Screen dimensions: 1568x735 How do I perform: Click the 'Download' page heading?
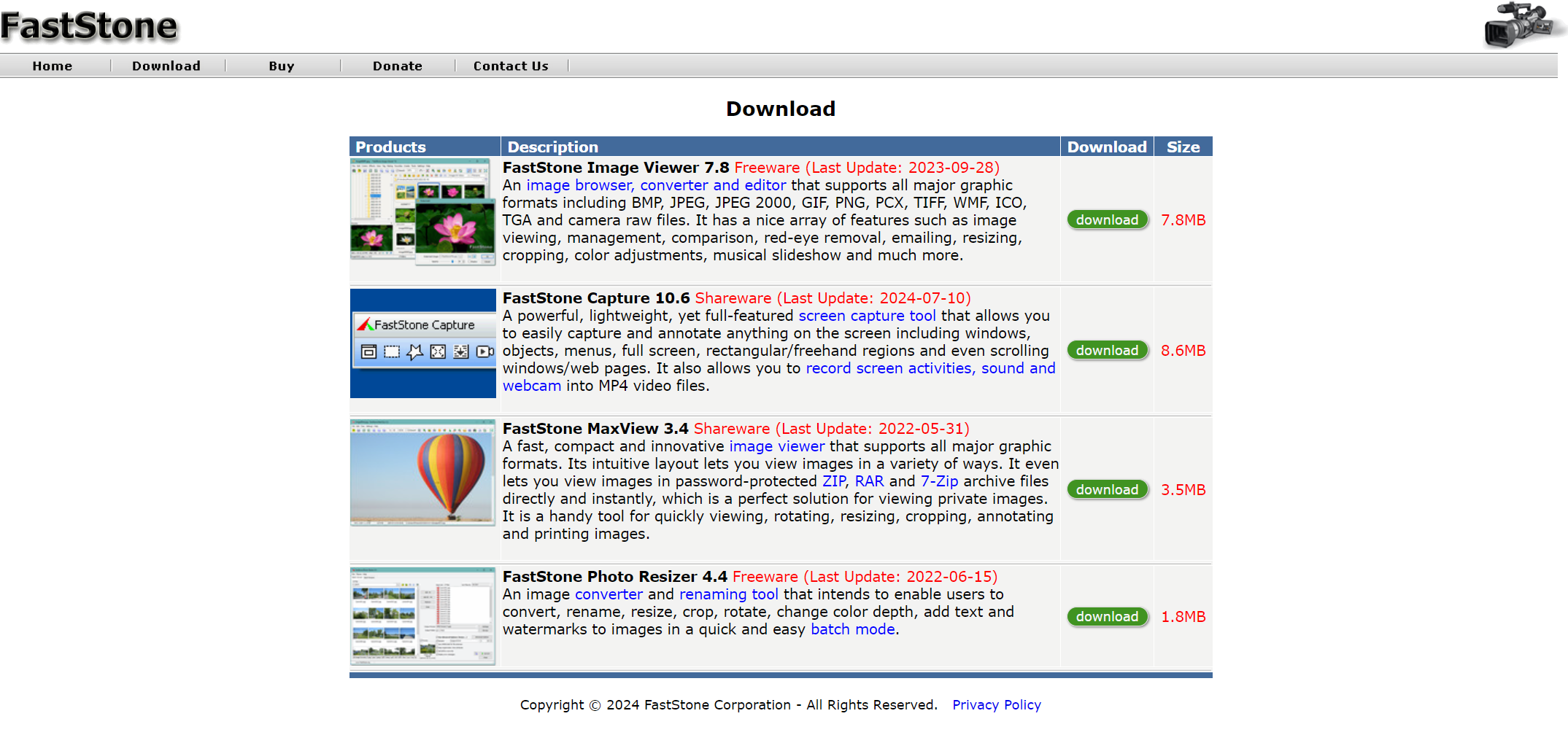(x=781, y=109)
